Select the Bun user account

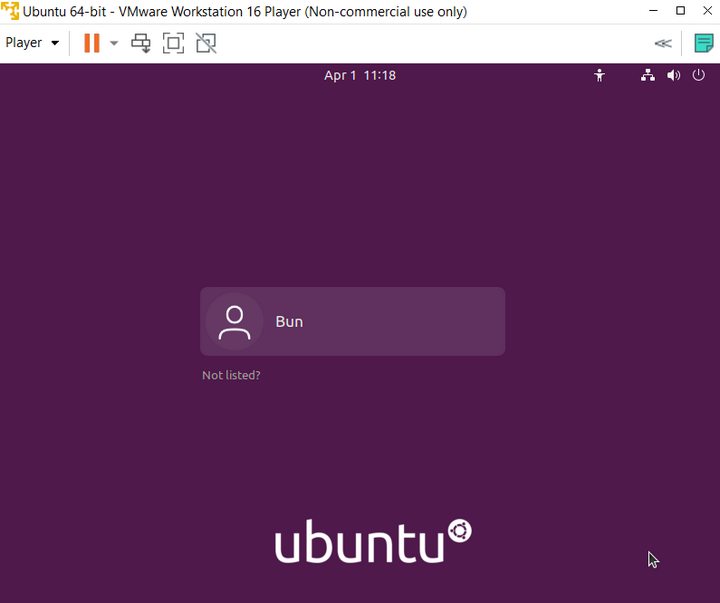click(353, 321)
